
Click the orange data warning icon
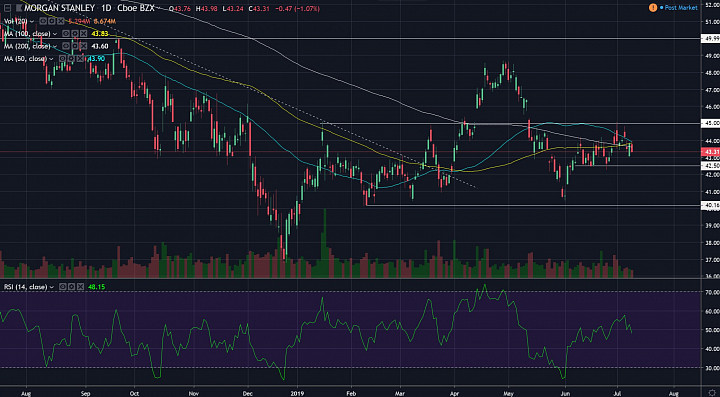[x=652, y=8]
